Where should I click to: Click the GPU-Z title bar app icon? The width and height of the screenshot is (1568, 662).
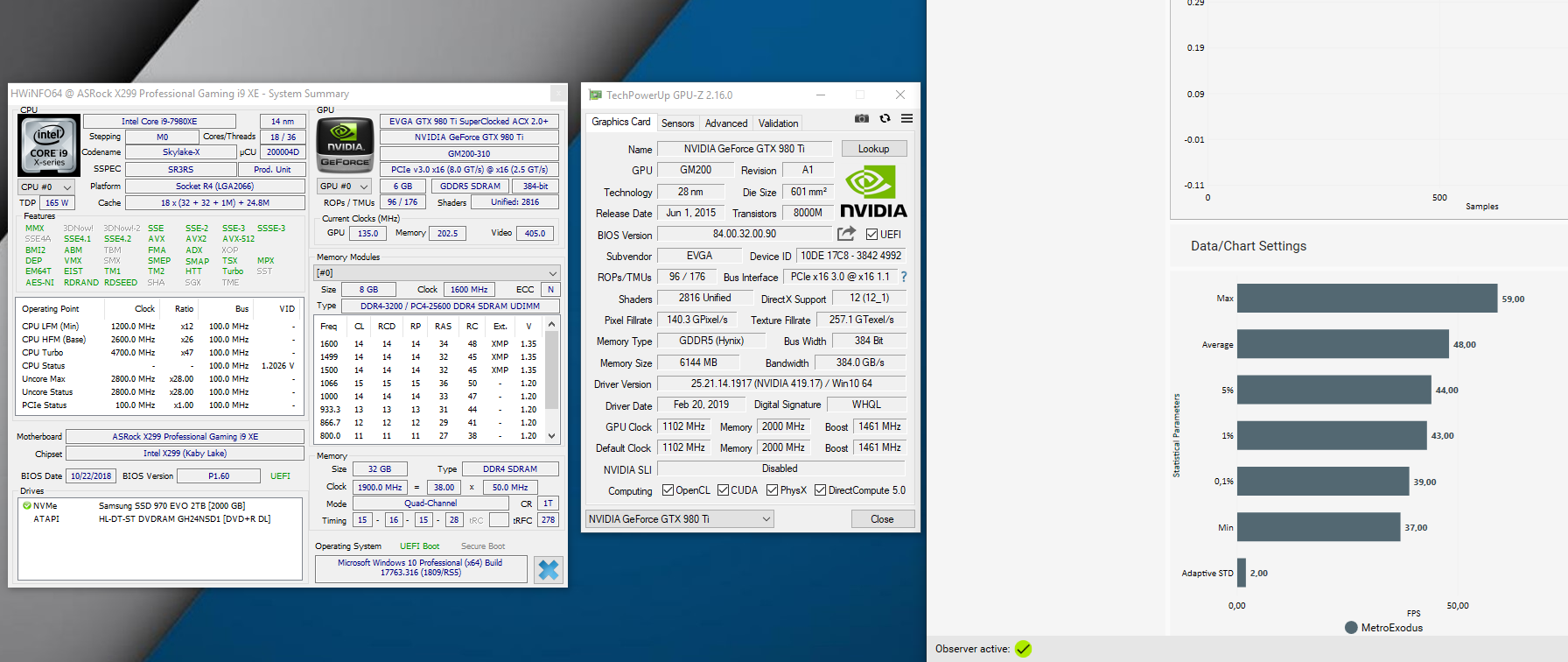pyautogui.click(x=596, y=95)
